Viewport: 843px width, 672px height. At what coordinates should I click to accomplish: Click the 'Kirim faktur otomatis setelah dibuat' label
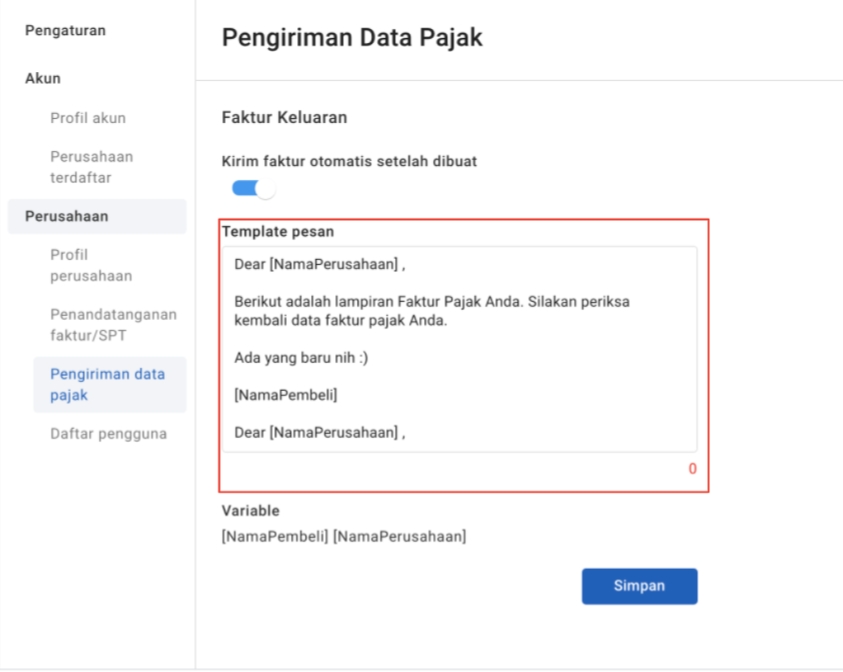(348, 160)
